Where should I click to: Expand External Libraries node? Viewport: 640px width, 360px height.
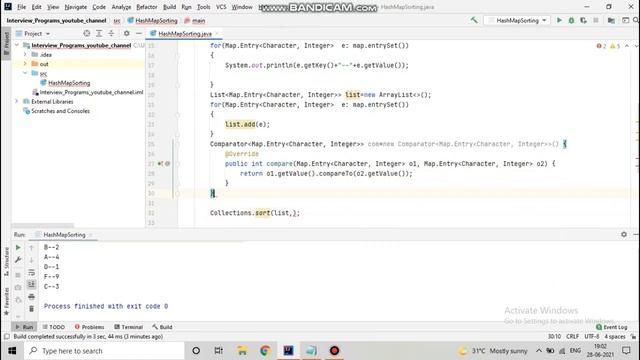point(17,101)
